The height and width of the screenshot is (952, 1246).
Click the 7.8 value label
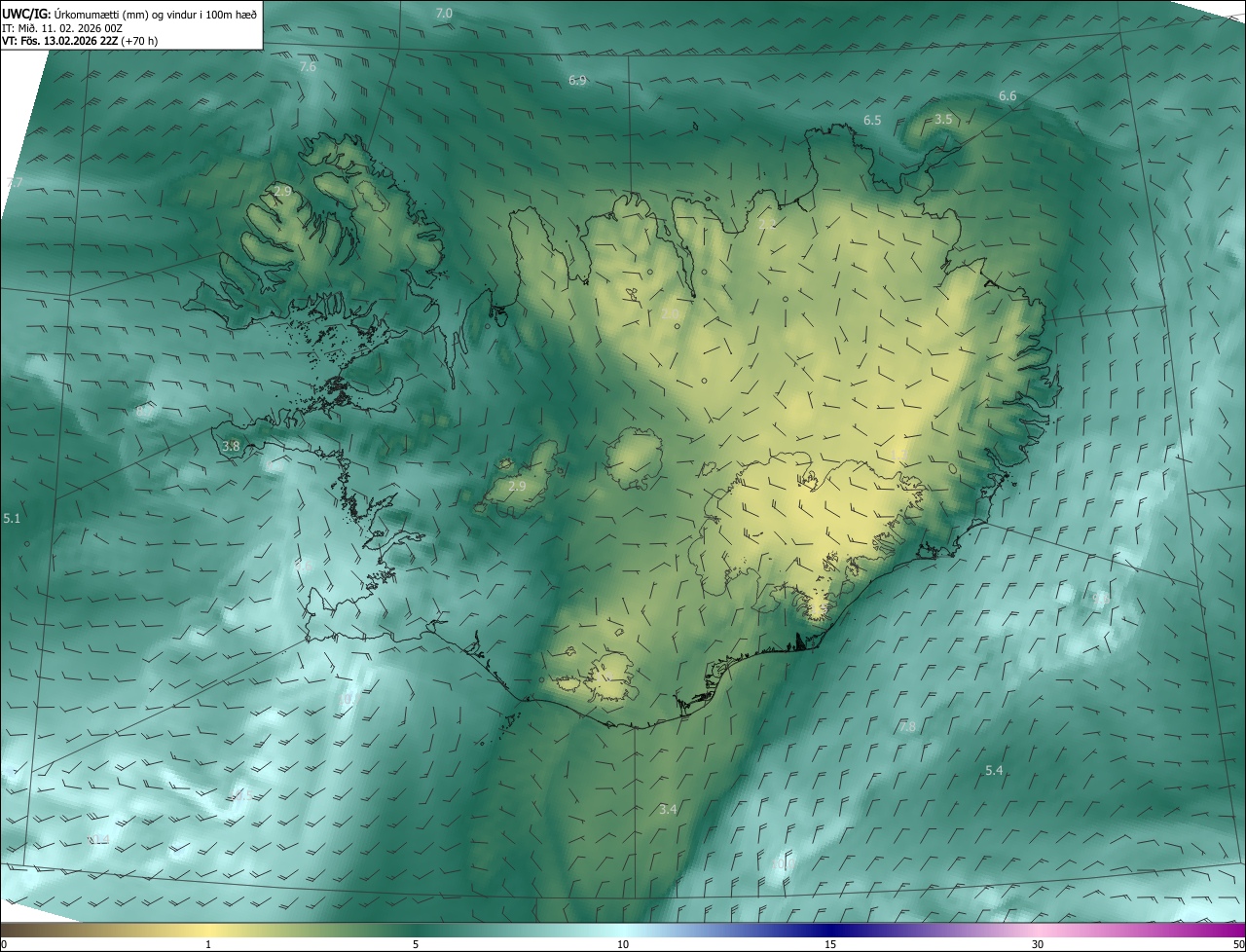(x=907, y=726)
